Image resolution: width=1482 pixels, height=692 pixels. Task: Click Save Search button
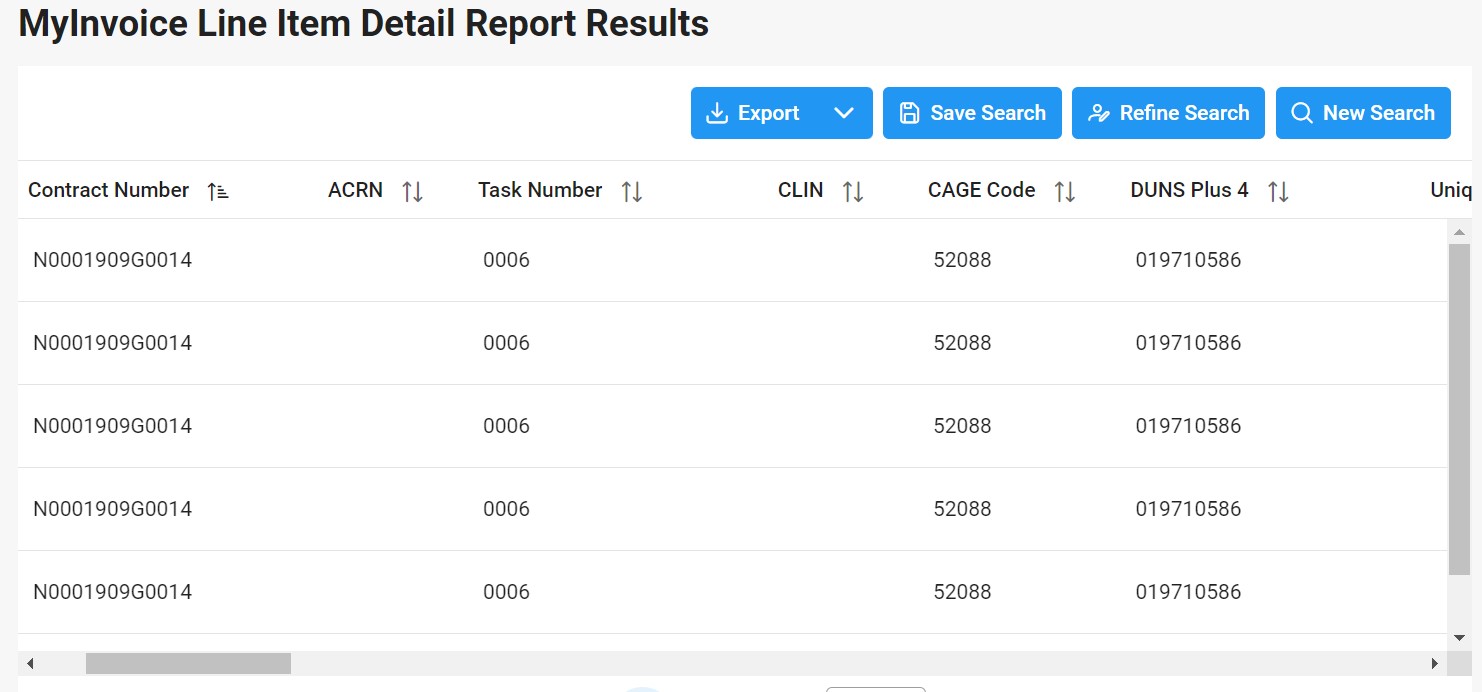[x=972, y=113]
